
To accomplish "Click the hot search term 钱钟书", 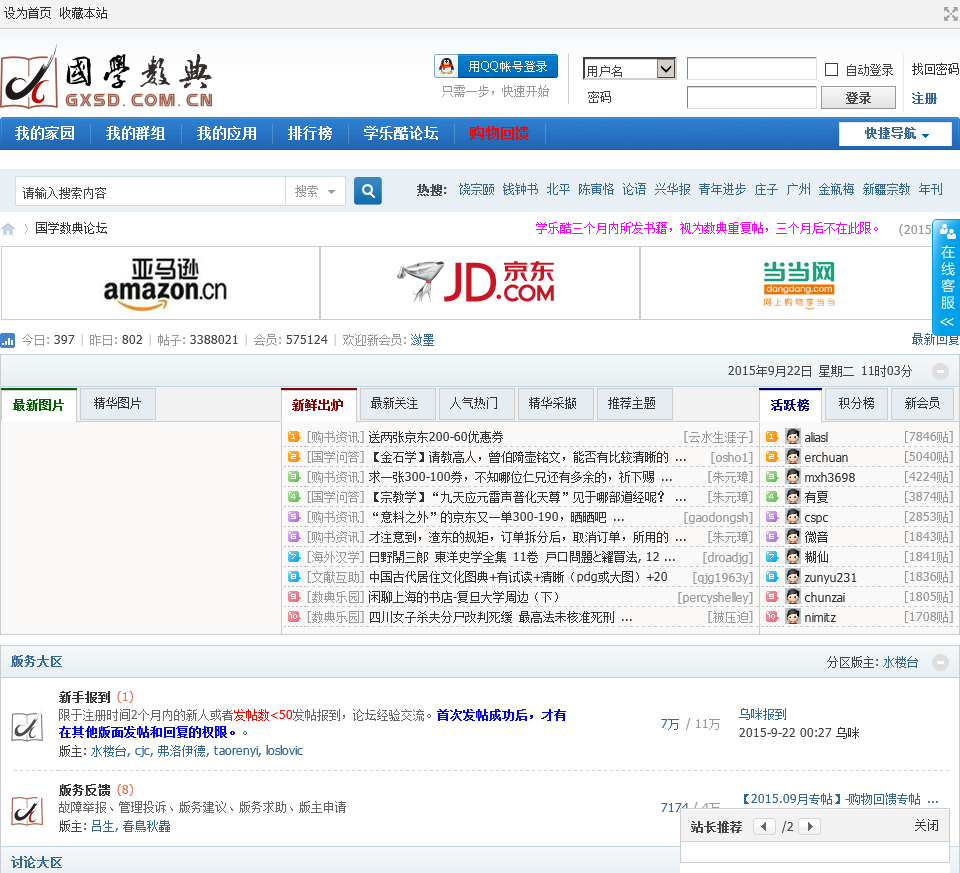I will coord(520,190).
